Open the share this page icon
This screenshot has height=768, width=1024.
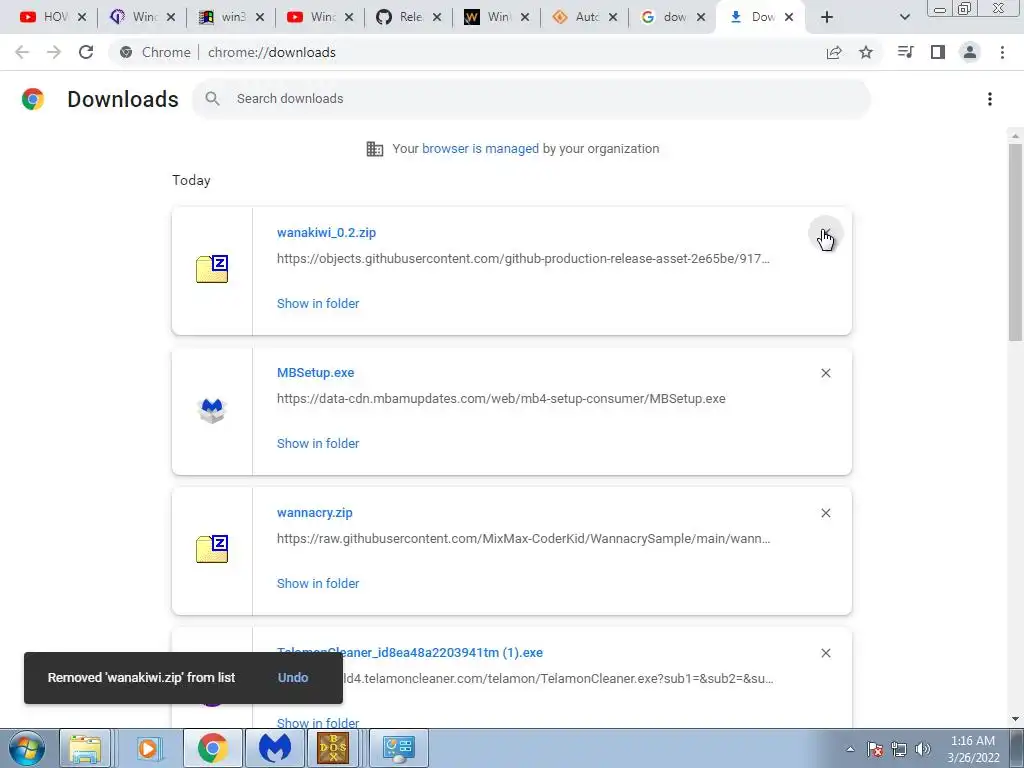point(834,52)
